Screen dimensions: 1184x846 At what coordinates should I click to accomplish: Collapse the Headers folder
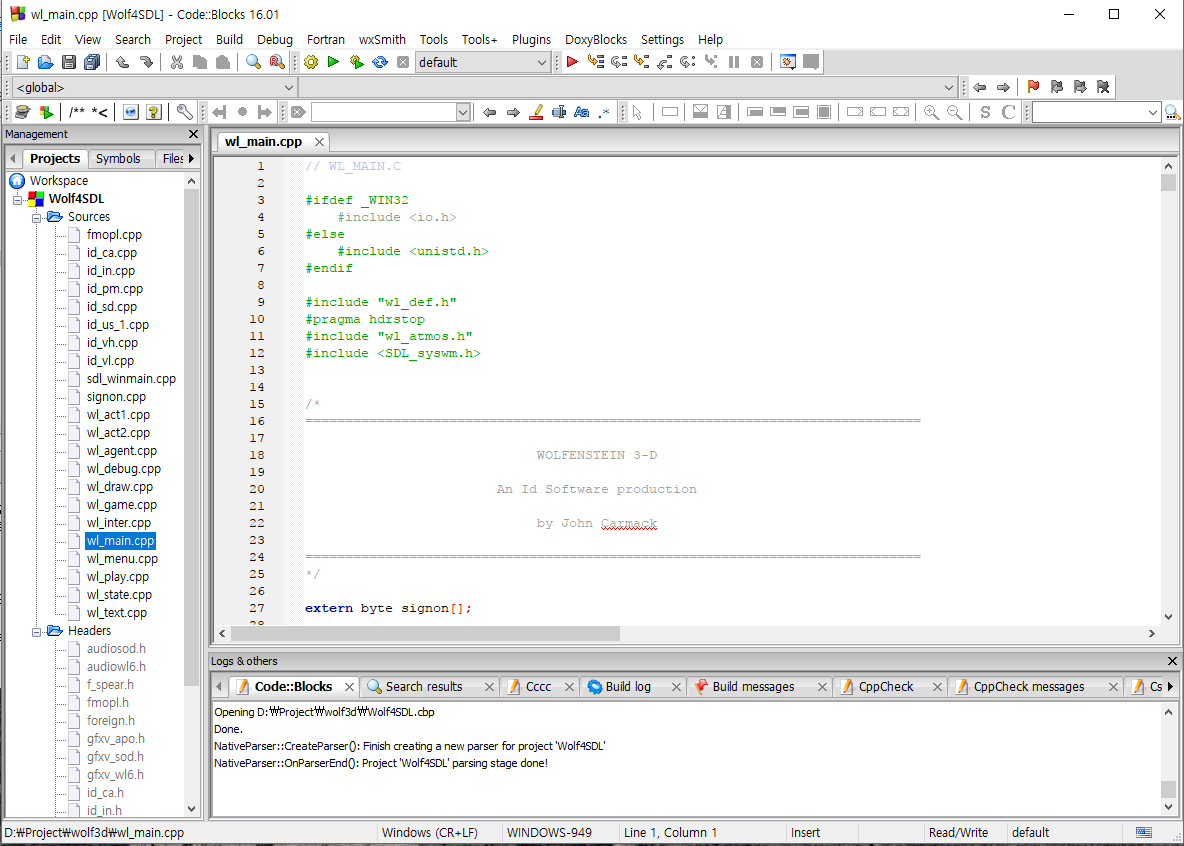36,631
